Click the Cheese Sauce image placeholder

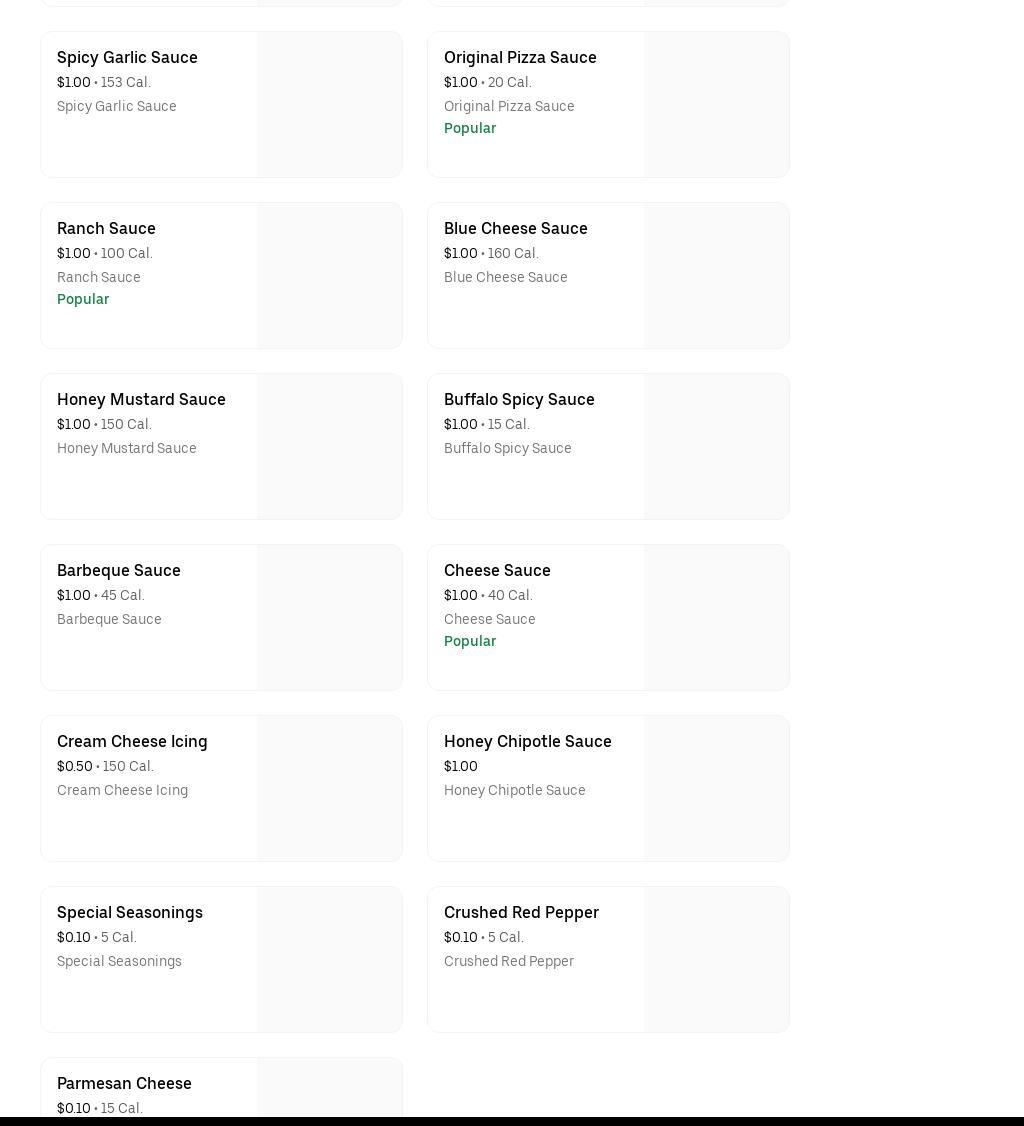pyautogui.click(x=716, y=618)
